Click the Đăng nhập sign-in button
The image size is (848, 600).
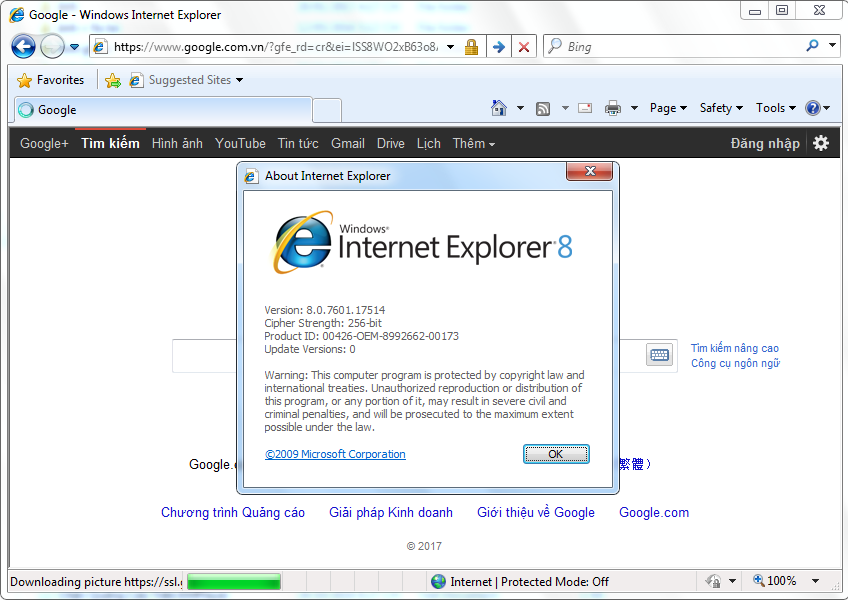(x=765, y=143)
